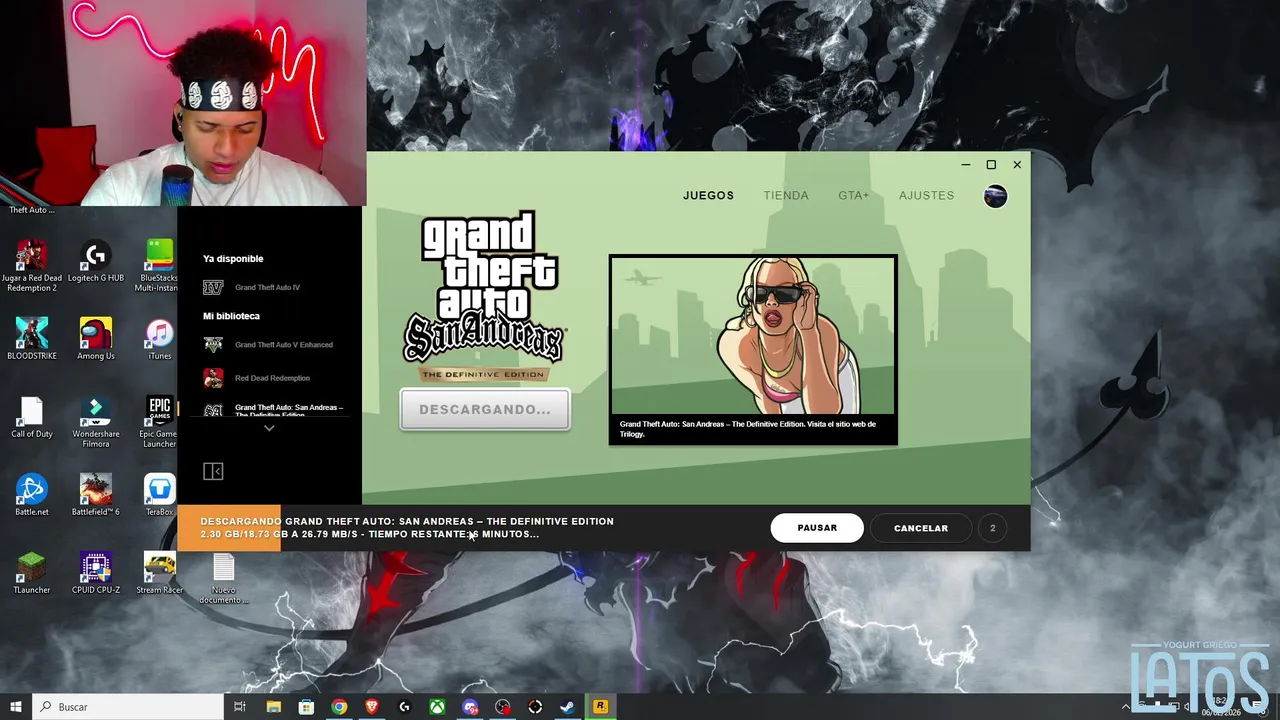The width and height of the screenshot is (1280, 720).
Task: Select the Nuevo documento text file
Action: [x=223, y=579]
